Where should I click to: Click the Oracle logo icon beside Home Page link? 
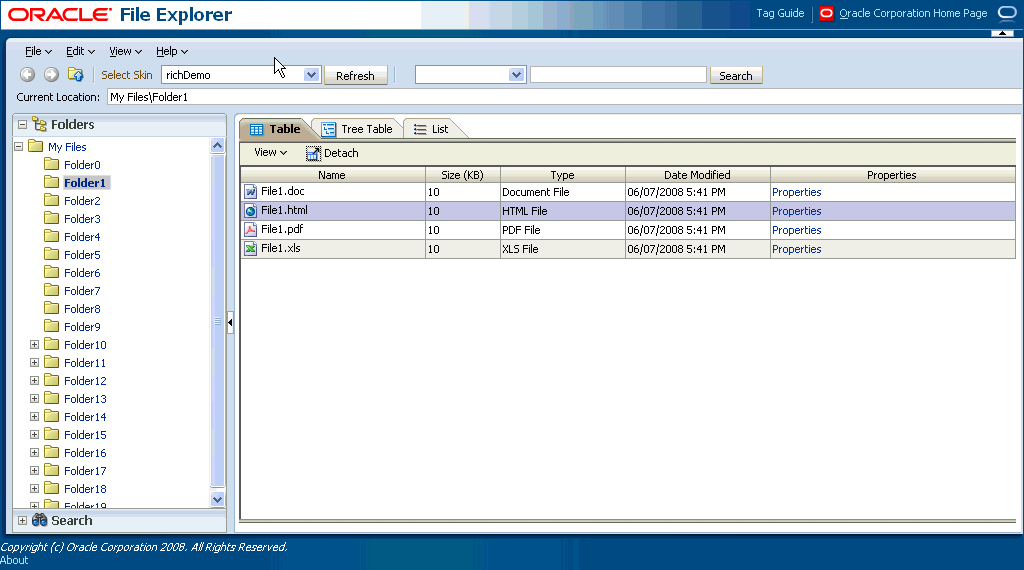[x=826, y=14]
